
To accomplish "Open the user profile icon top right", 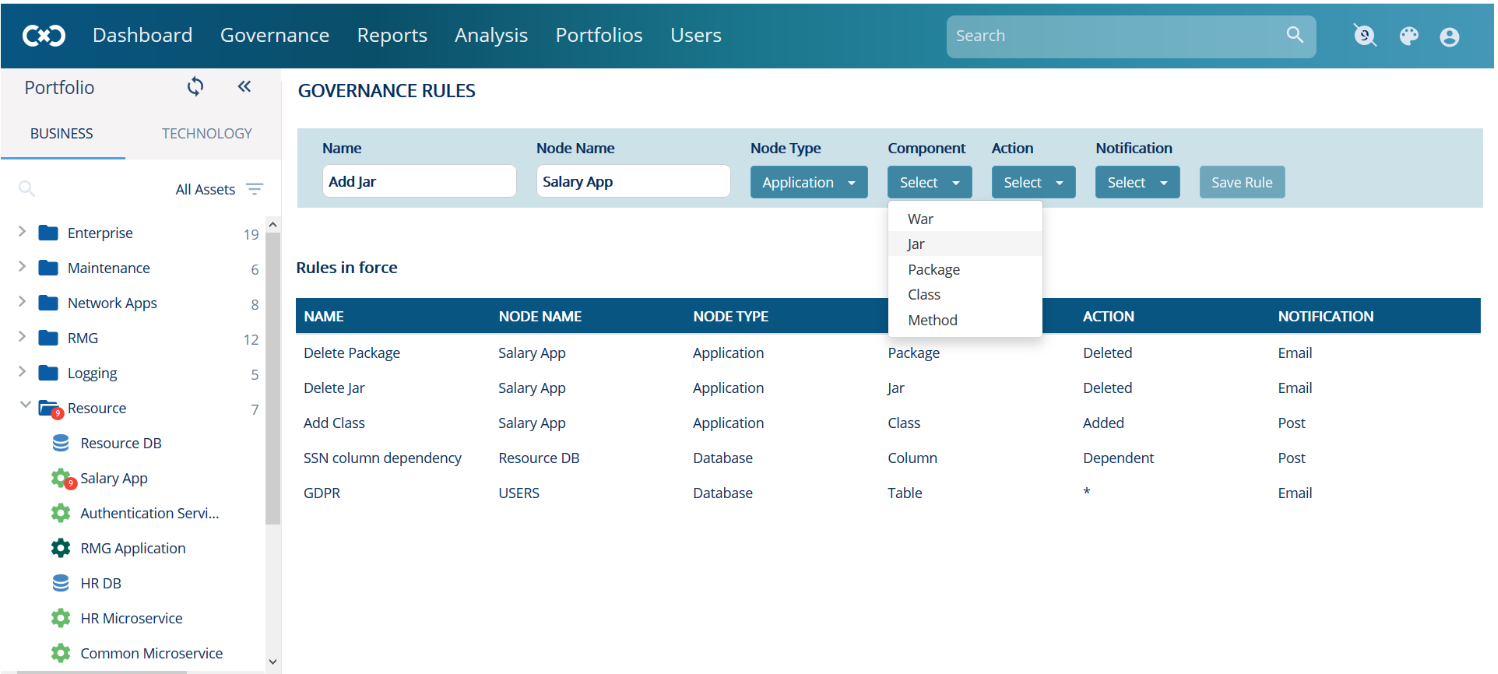I will click(x=1449, y=36).
